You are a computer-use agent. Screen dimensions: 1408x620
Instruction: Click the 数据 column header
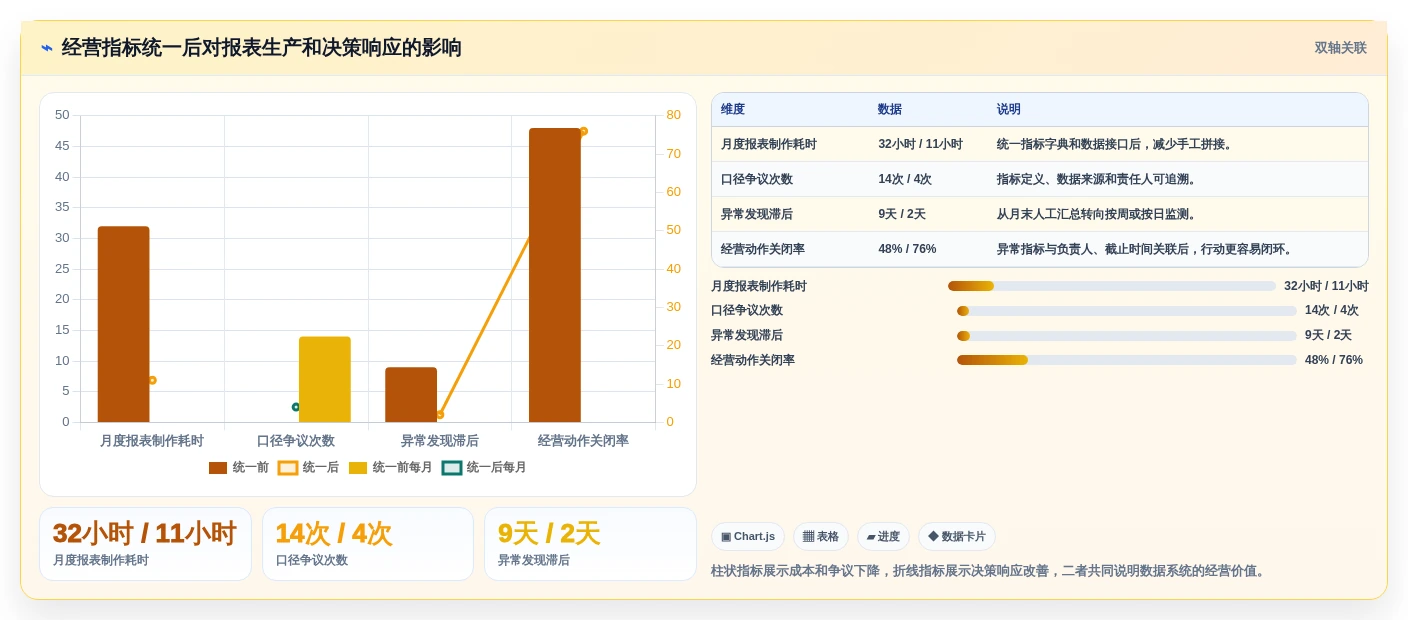(890, 109)
